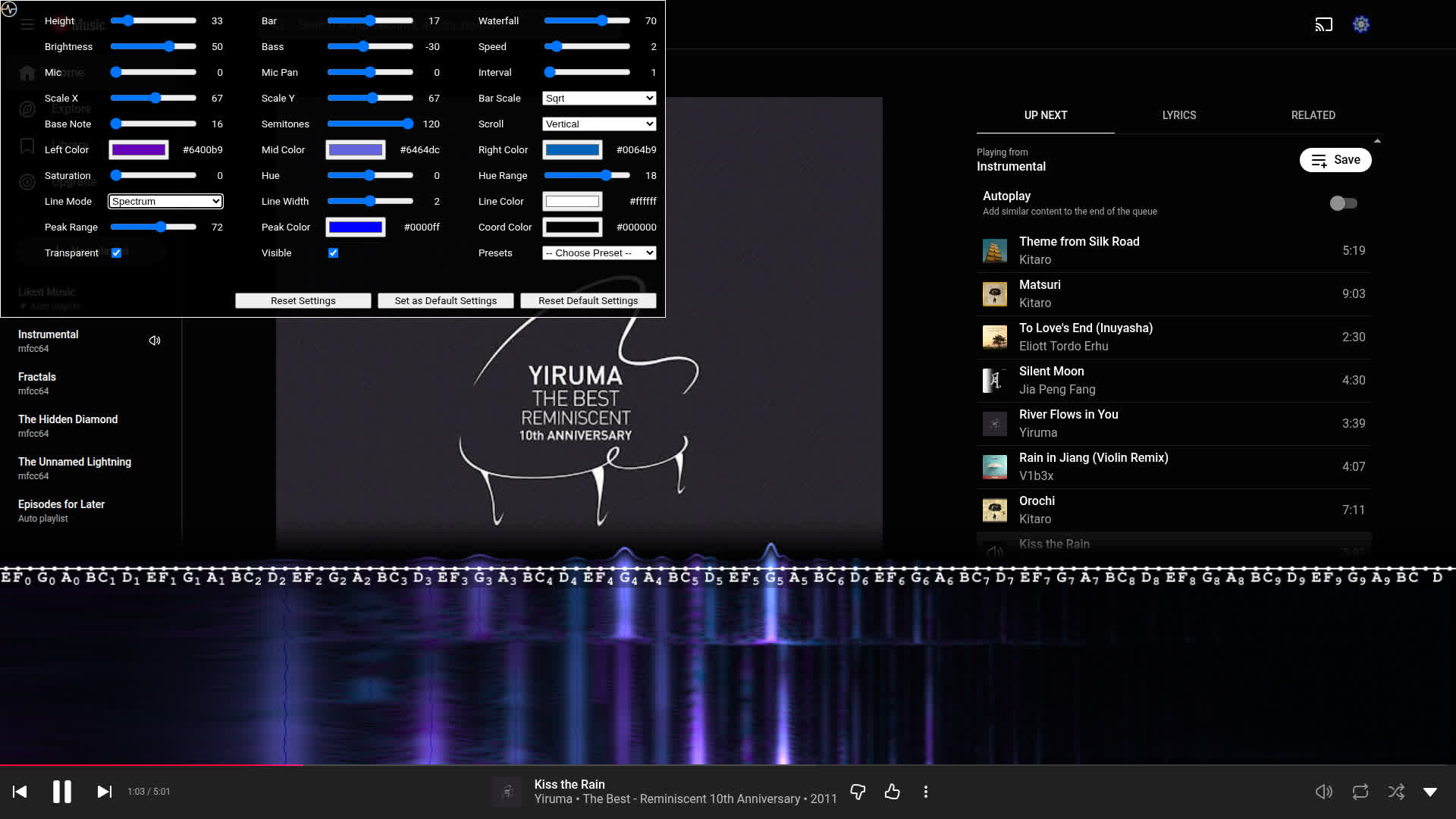Image resolution: width=1456 pixels, height=819 pixels.
Task: Toggle the Autoplay switch
Action: (1344, 203)
